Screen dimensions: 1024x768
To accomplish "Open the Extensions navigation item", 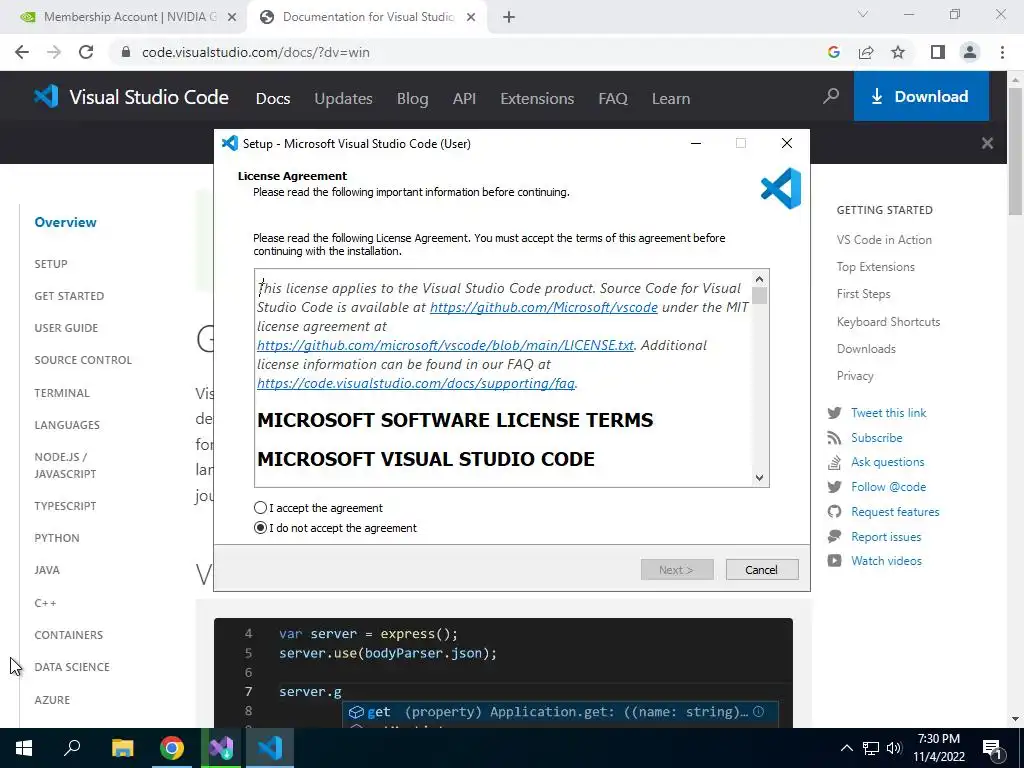I will [x=537, y=99].
